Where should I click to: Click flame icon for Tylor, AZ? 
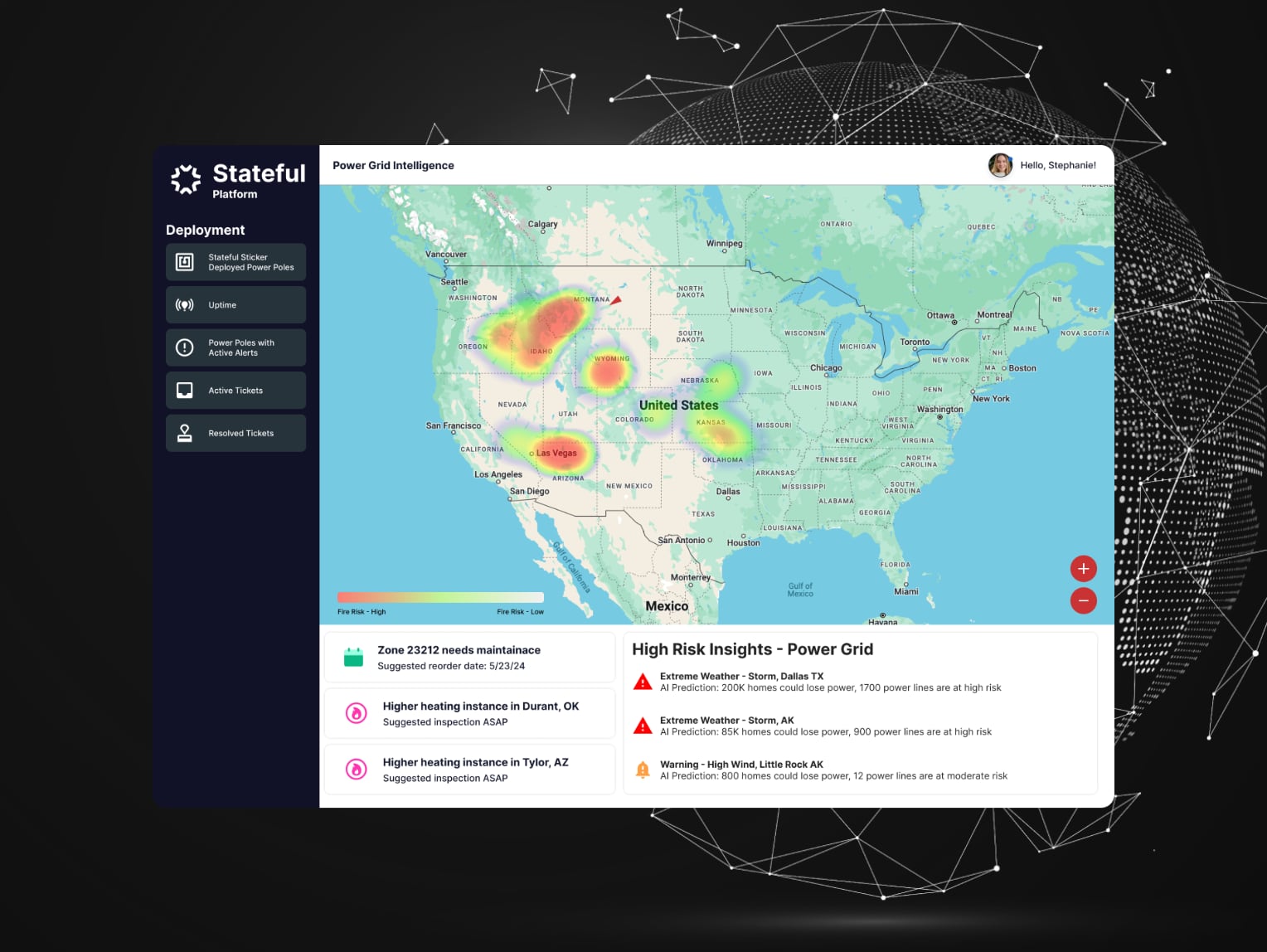[x=357, y=770]
